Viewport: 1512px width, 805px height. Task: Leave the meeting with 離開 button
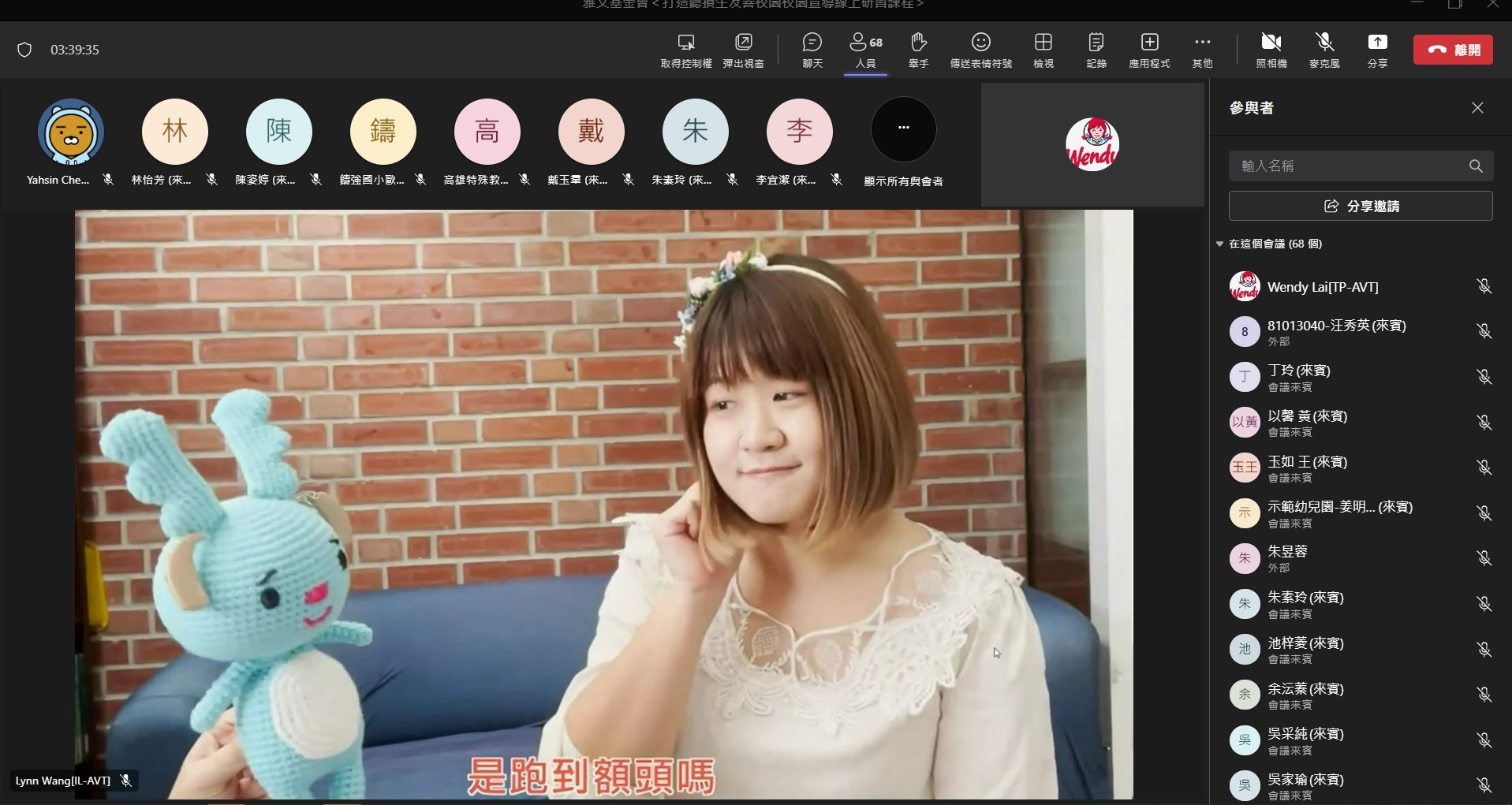[1452, 50]
